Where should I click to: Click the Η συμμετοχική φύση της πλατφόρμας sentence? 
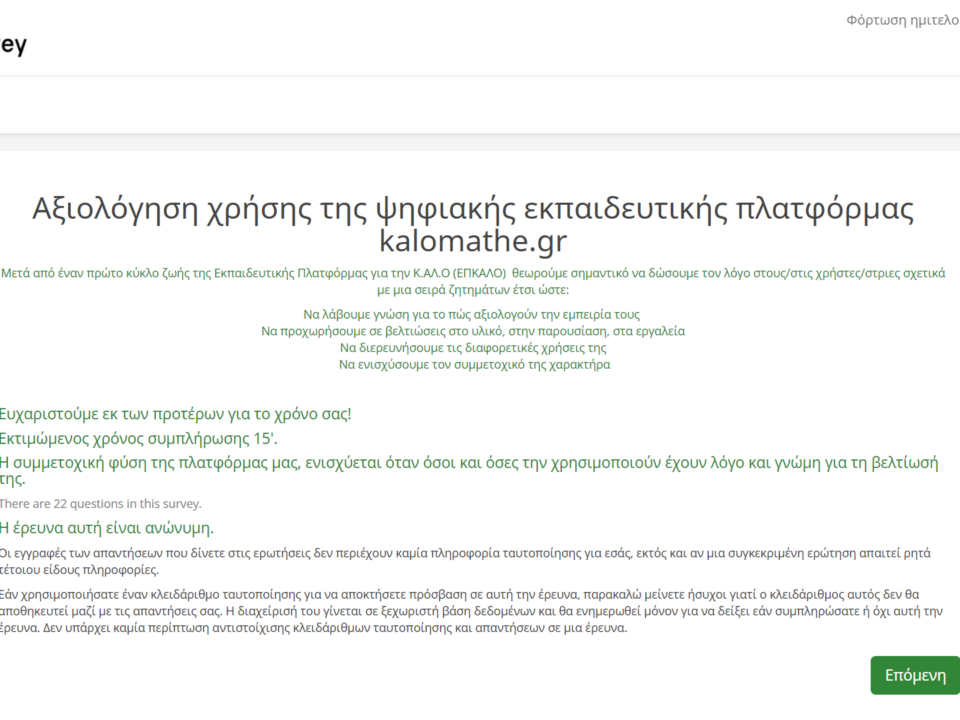click(470, 463)
